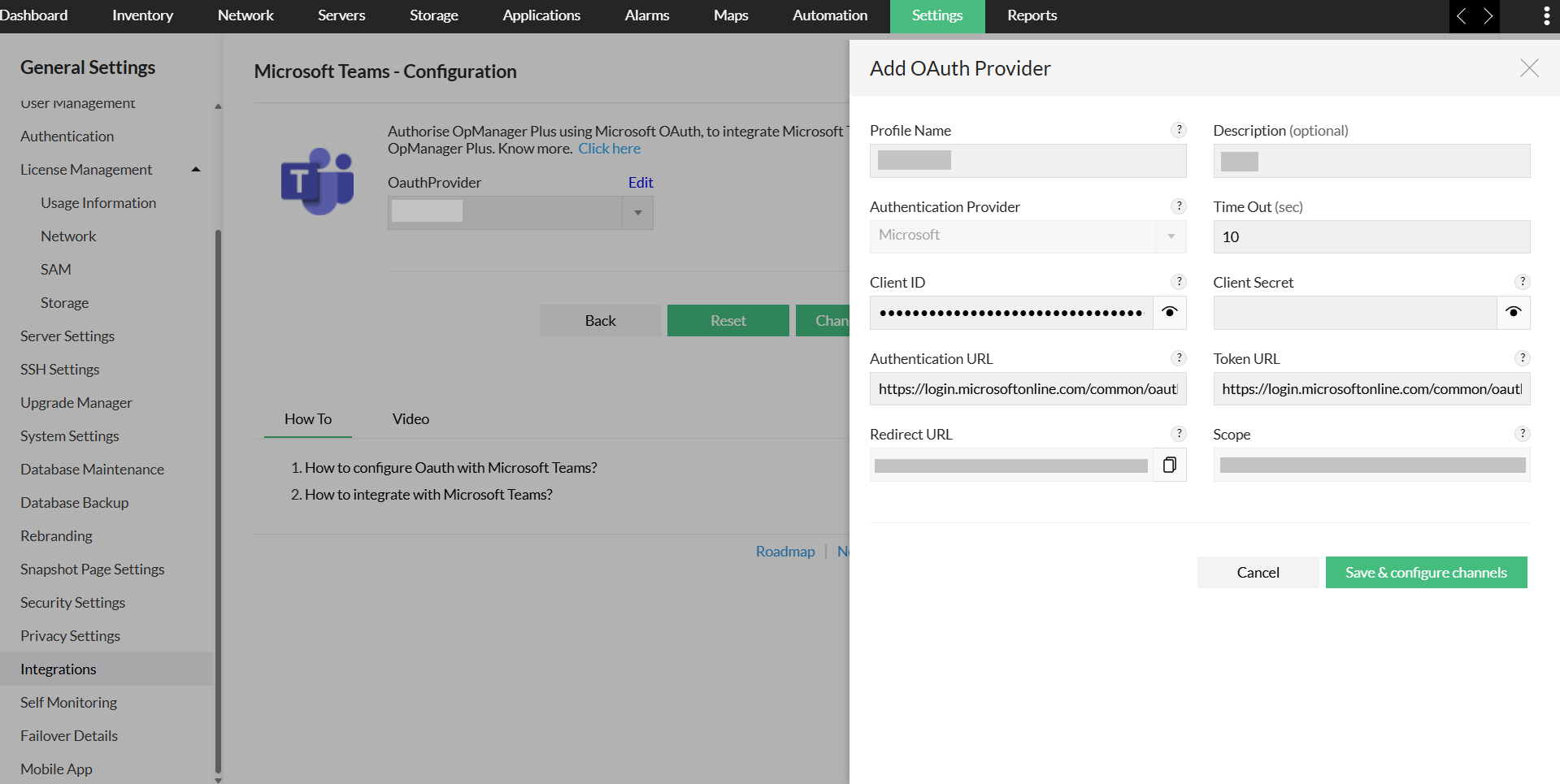Open help for Authentication URL field
Viewport: 1560px width, 784px height.
pos(1179,358)
